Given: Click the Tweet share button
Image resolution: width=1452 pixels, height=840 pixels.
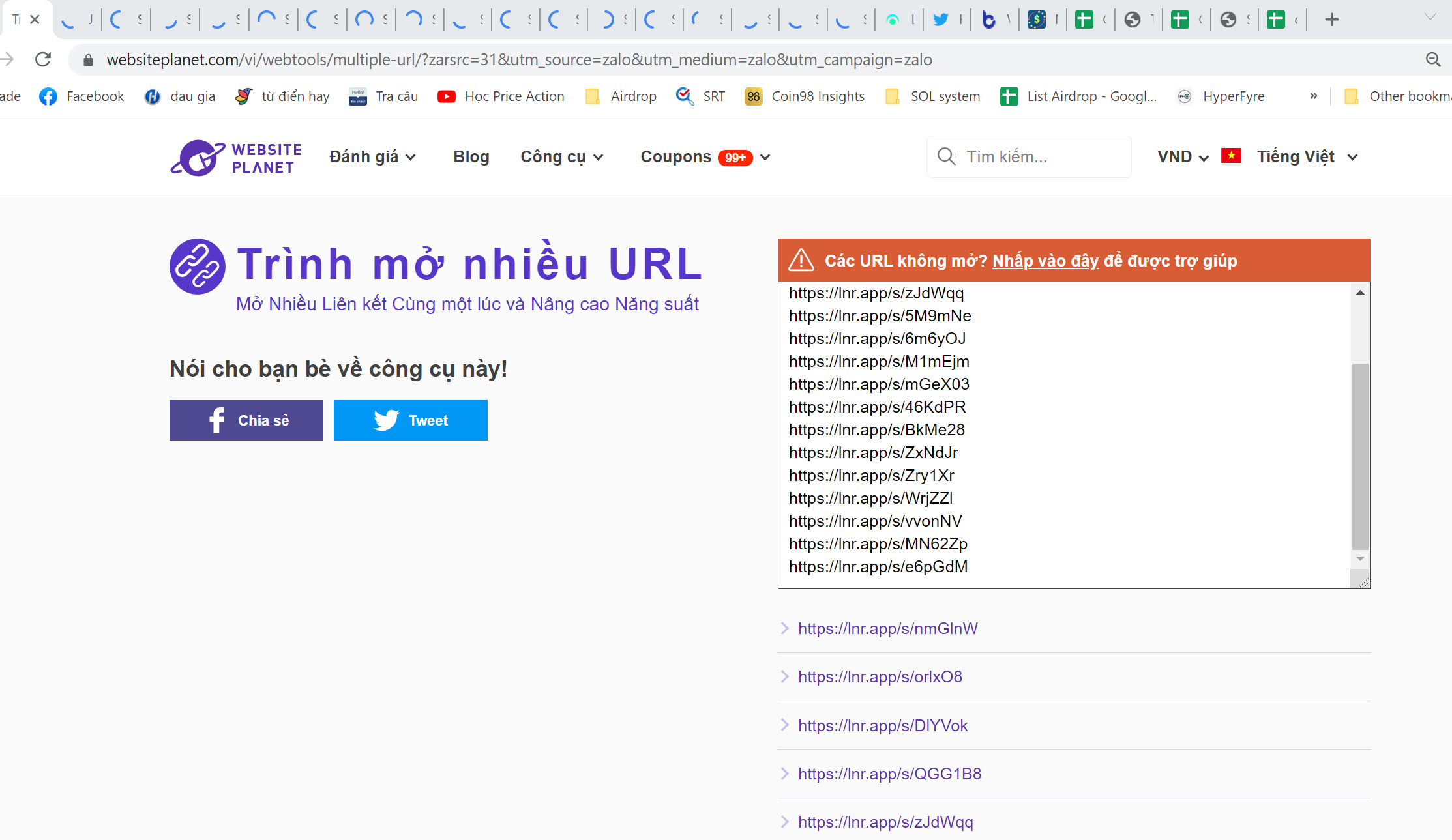Looking at the screenshot, I should (x=410, y=420).
